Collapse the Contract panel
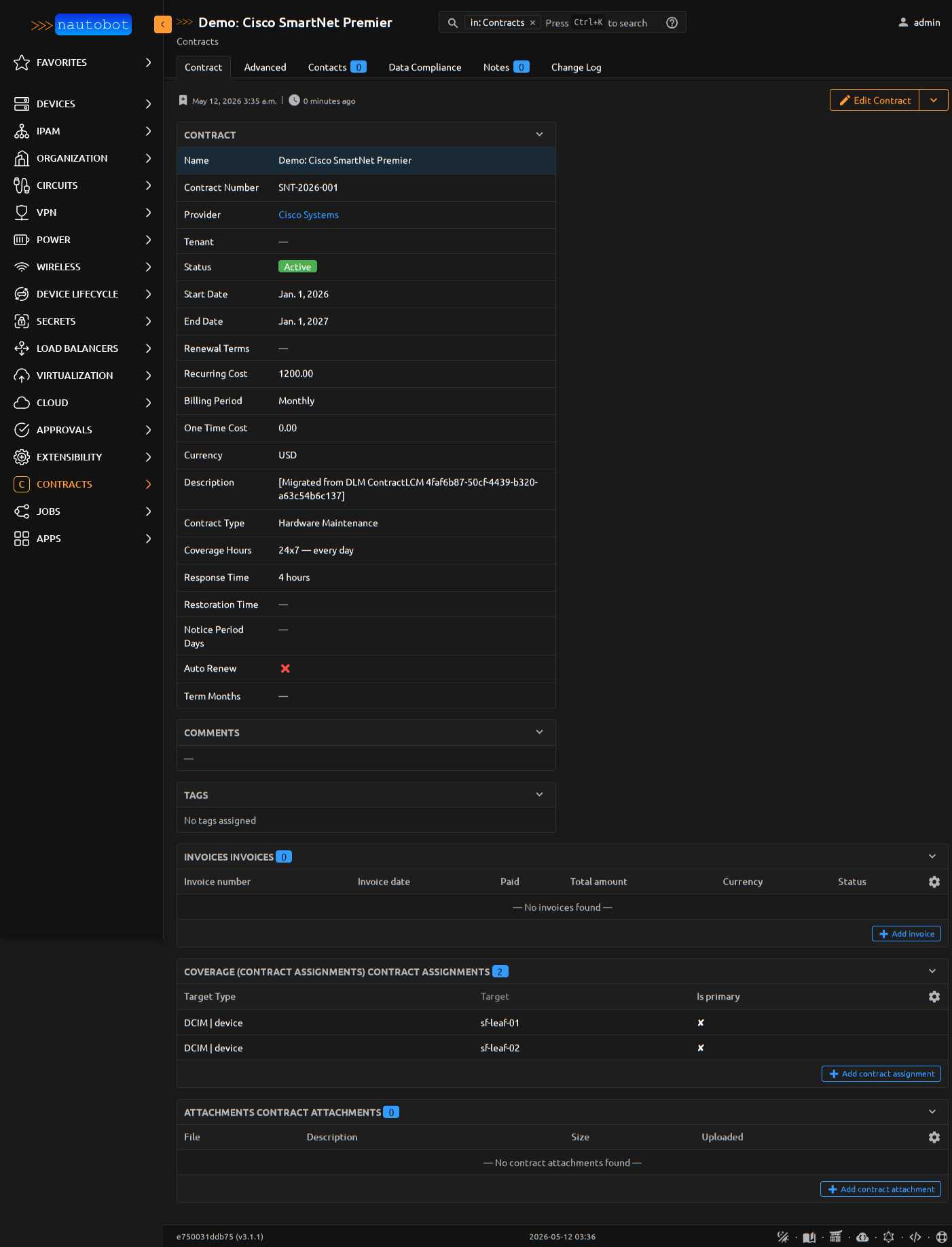This screenshot has height=1247, width=952. click(540, 134)
